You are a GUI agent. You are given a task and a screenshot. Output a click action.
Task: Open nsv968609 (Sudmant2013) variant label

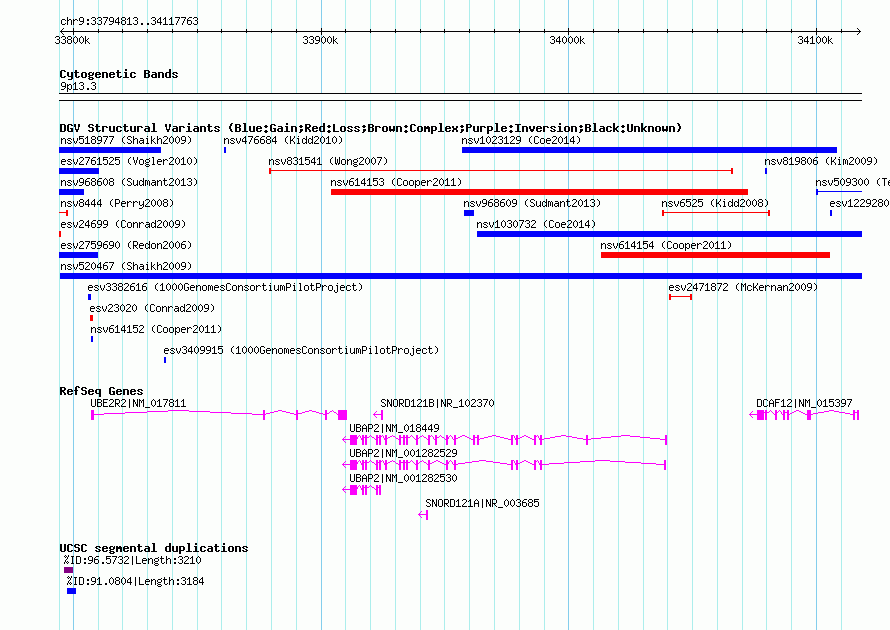coord(532,203)
